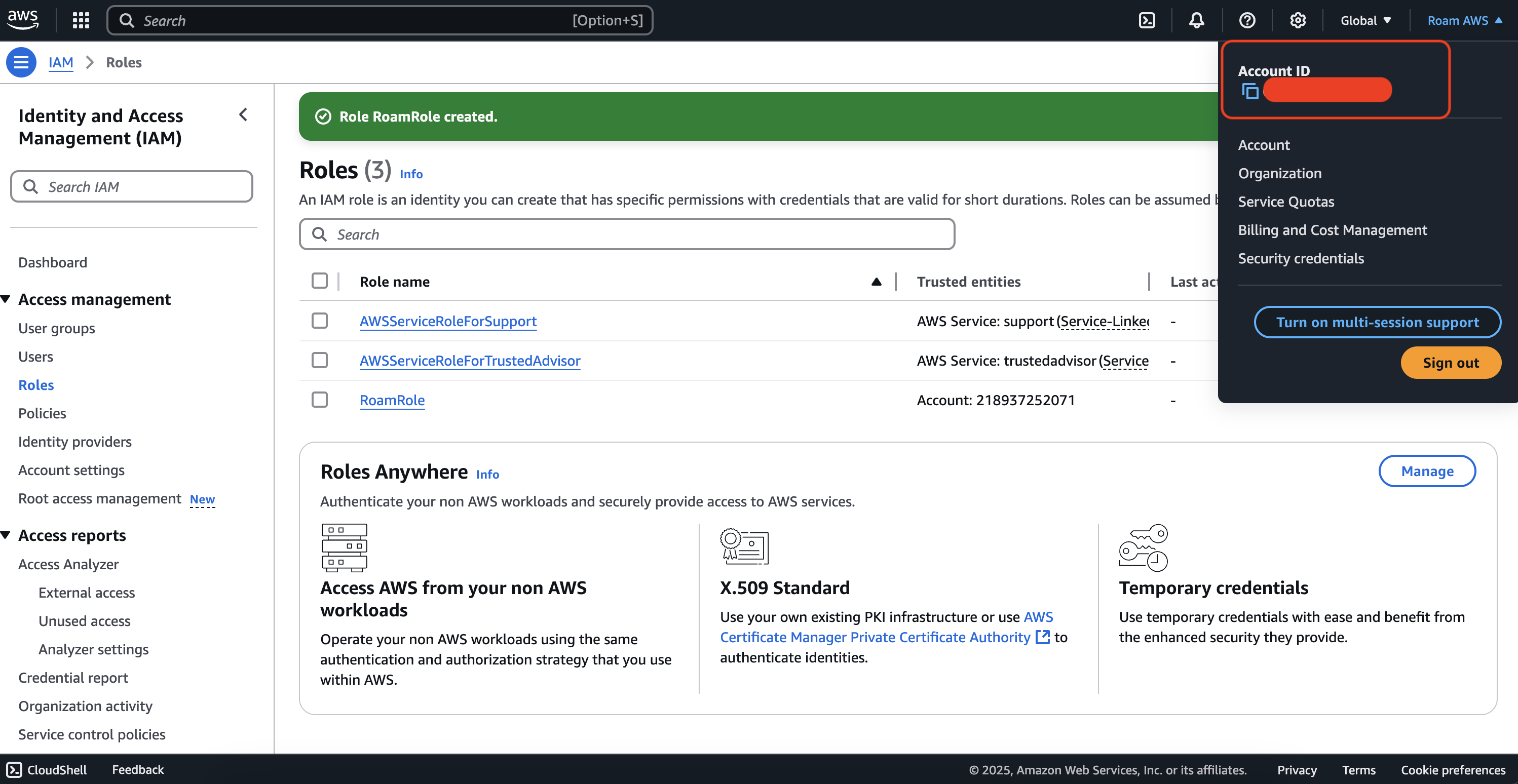The image size is (1518, 784).
Task: Open Privacy link in footer
Action: 1297,770
